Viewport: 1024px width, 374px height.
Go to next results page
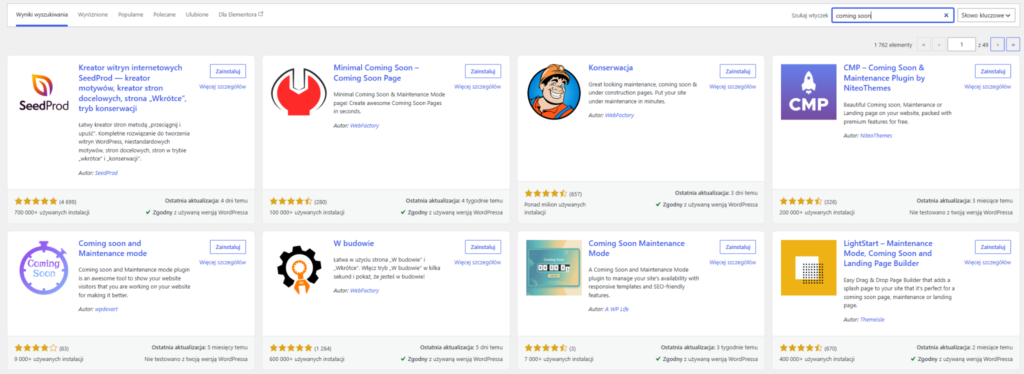pos(997,44)
